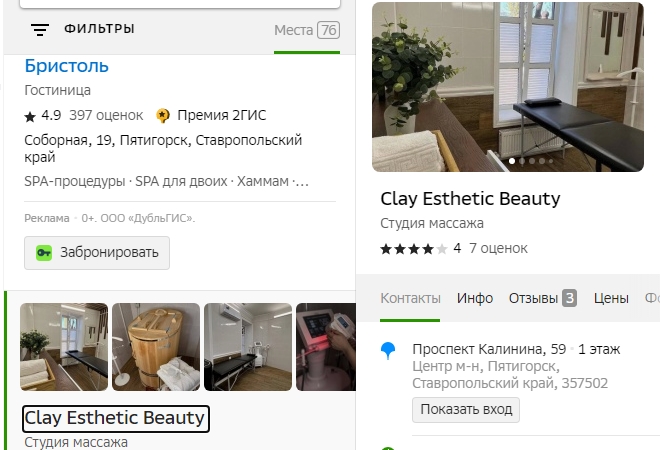
Task: Switch to the Инфо tab
Action: [475, 298]
